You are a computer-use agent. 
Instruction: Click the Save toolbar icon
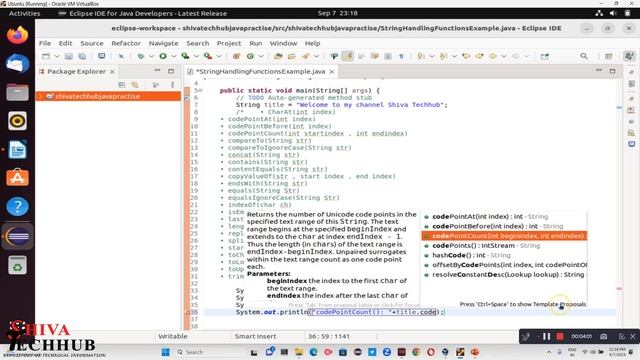pyautogui.click(x=69, y=56)
